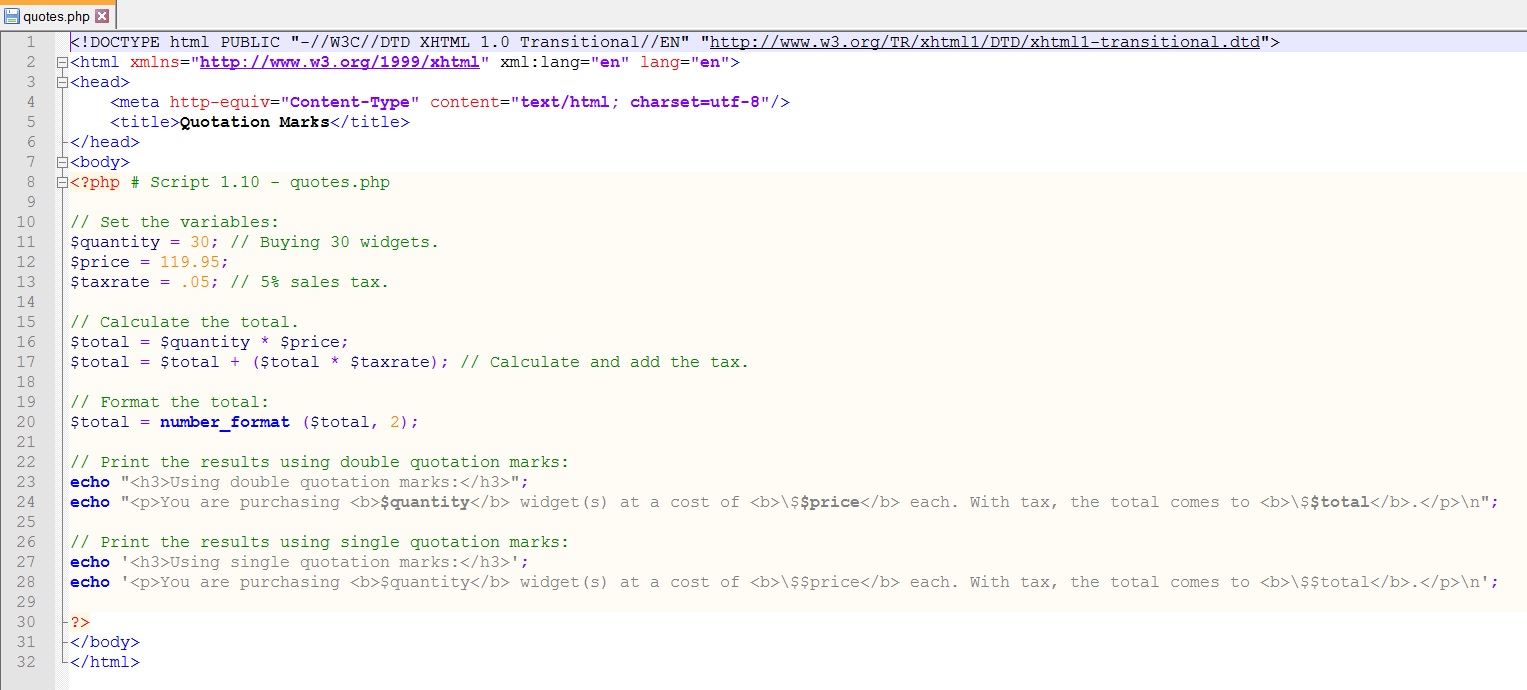This screenshot has height=690, width=1527.
Task: Click the "// Format the total:" comment
Action: 170,402
